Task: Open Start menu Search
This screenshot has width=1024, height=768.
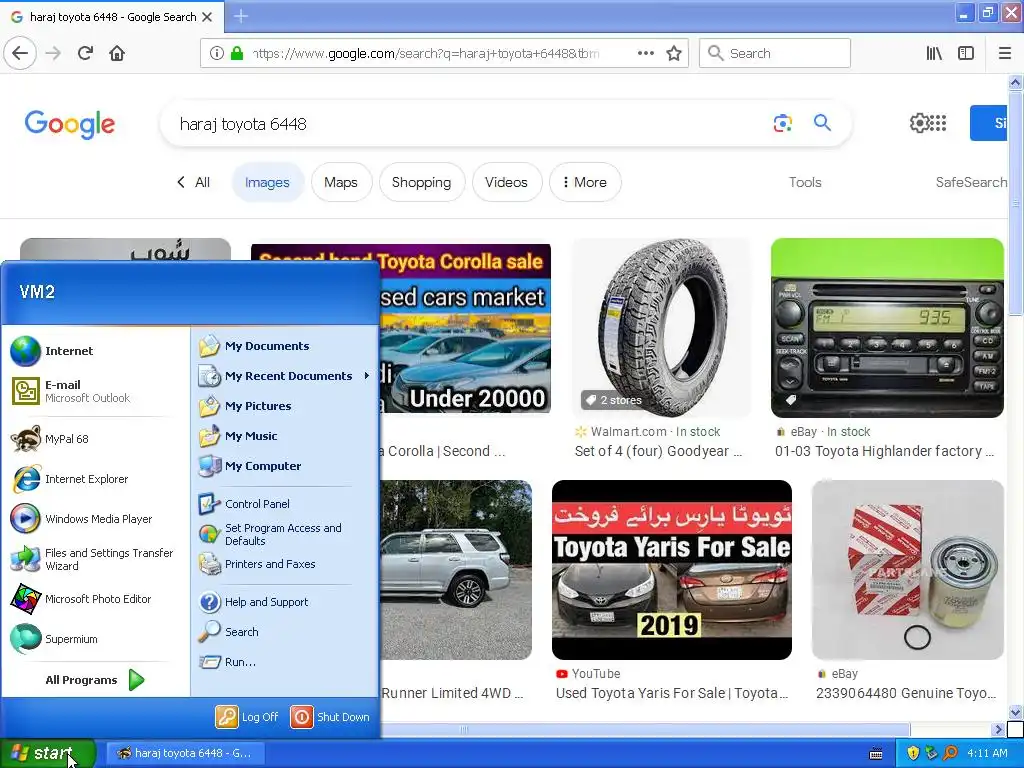Action: point(285,632)
